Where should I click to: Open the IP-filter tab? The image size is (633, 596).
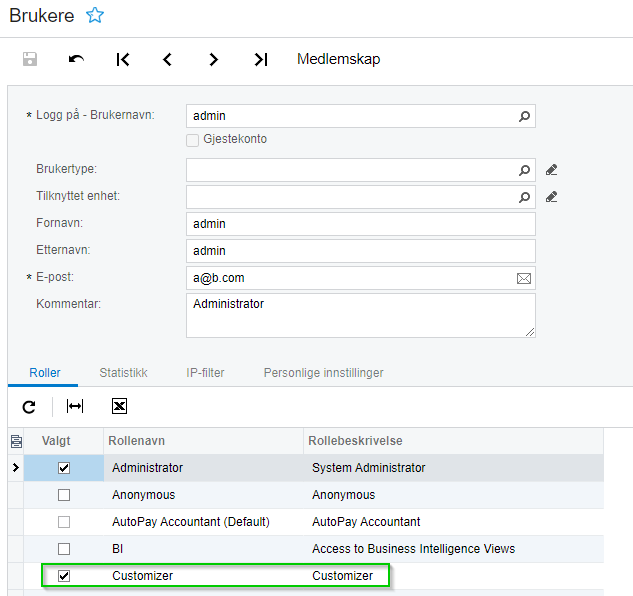(x=205, y=373)
